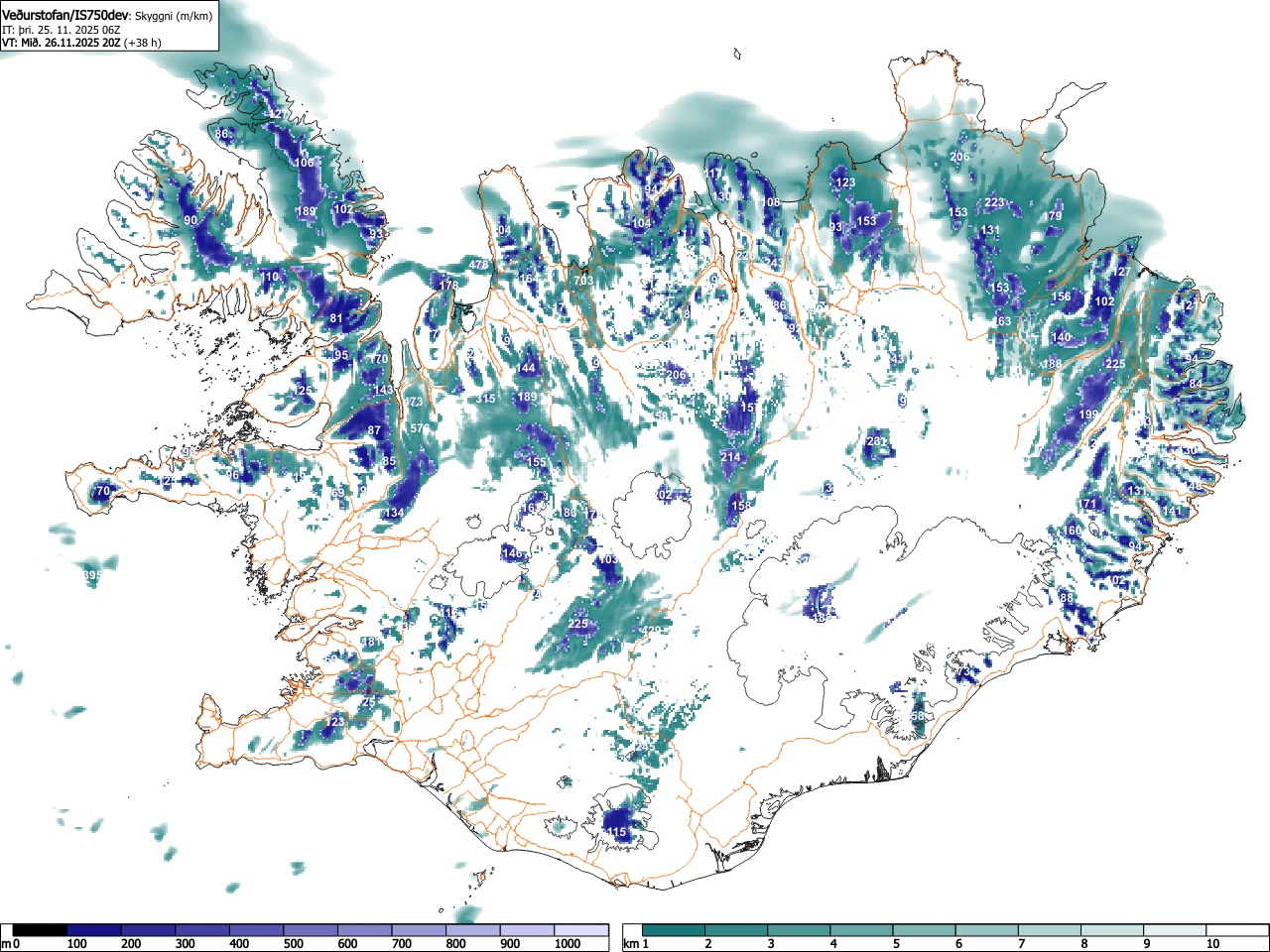Click the '73' value near the southeast coast

pos(962,671)
